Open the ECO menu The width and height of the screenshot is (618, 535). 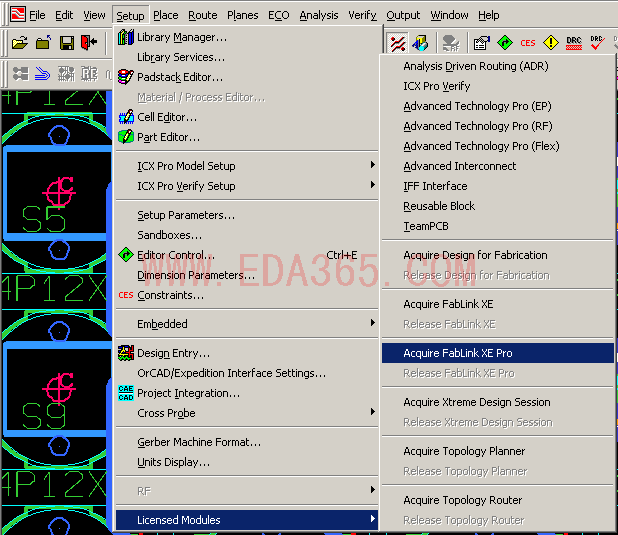pyautogui.click(x=279, y=15)
